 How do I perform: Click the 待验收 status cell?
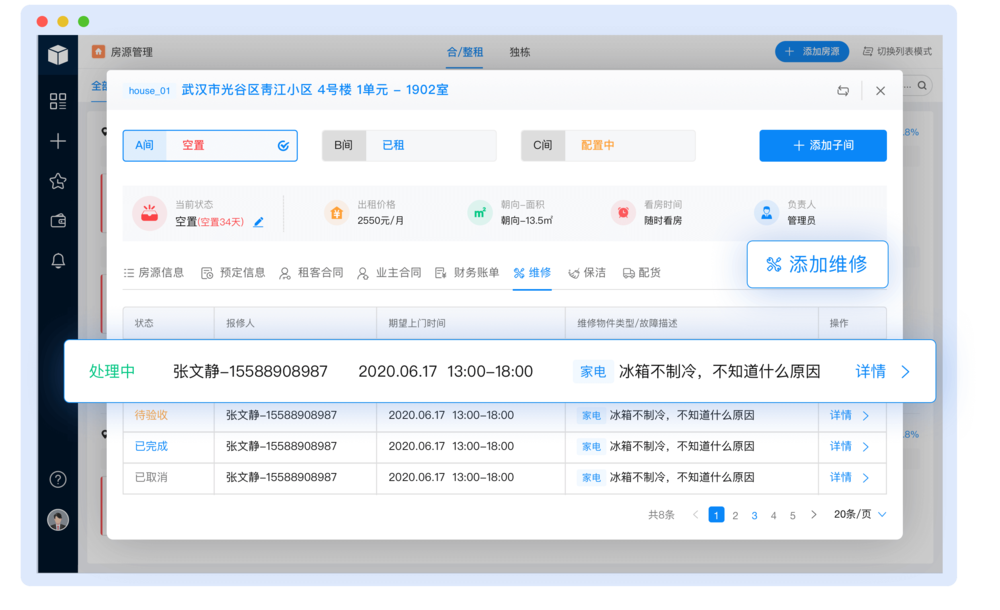[x=151, y=415]
